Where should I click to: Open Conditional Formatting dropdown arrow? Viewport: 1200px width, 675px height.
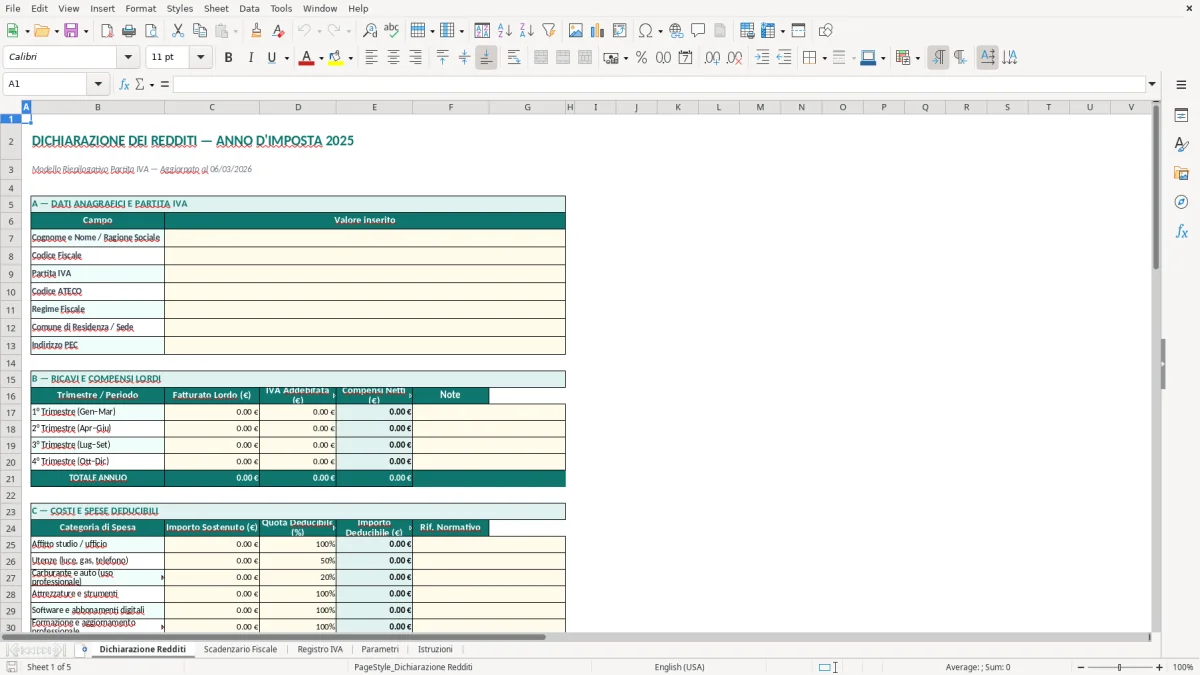(x=917, y=58)
